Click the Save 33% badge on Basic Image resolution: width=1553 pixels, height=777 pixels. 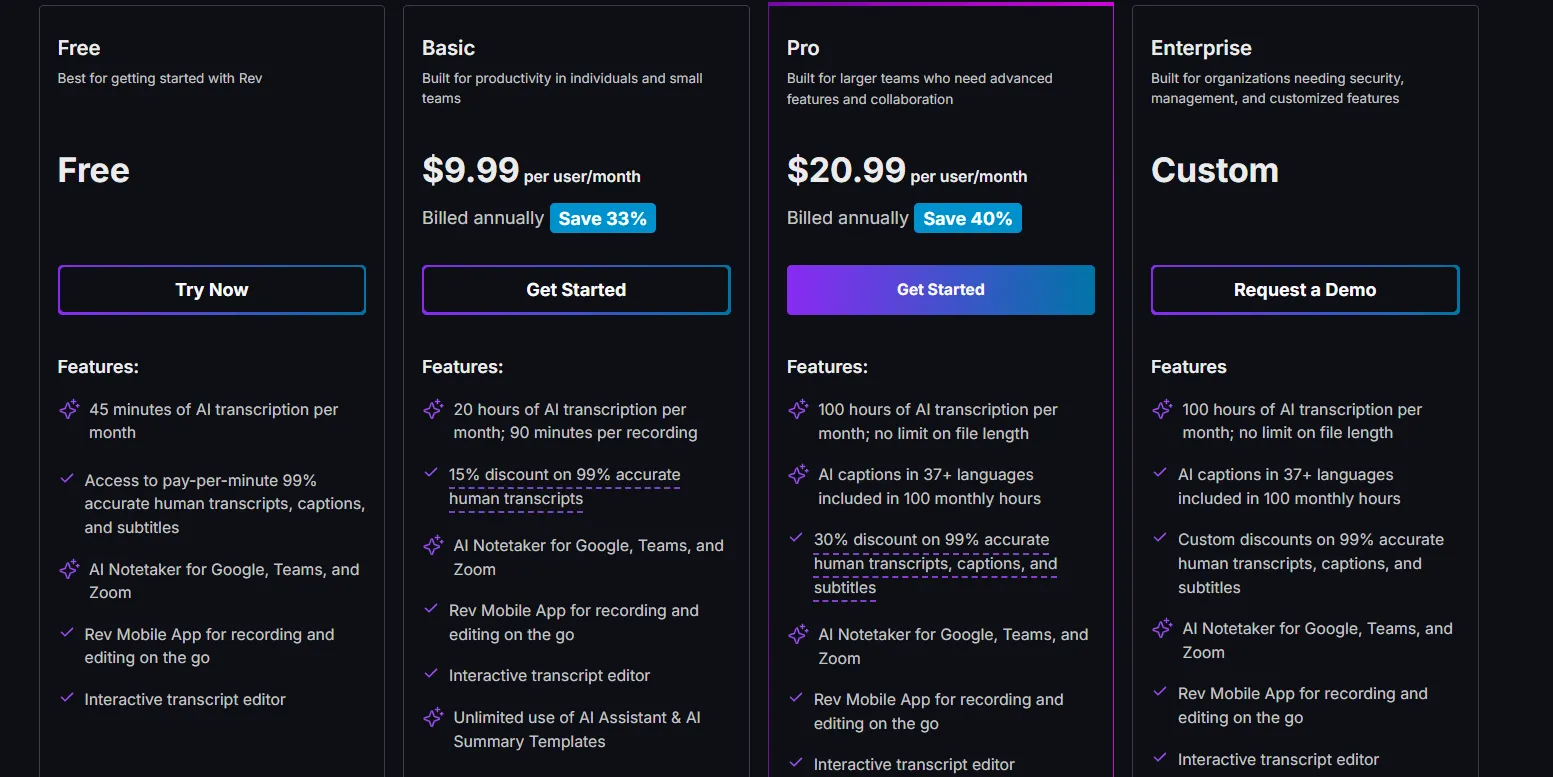point(603,218)
